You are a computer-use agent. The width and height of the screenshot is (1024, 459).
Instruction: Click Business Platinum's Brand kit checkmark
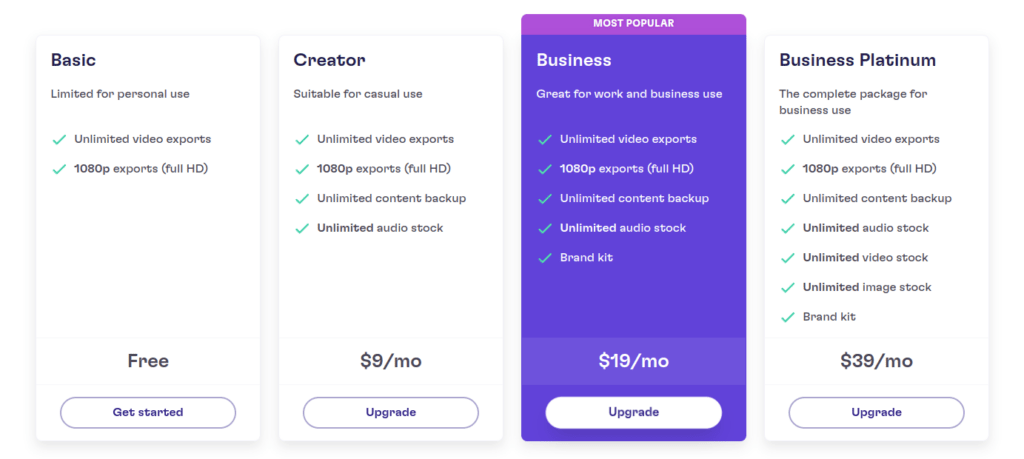pos(788,317)
